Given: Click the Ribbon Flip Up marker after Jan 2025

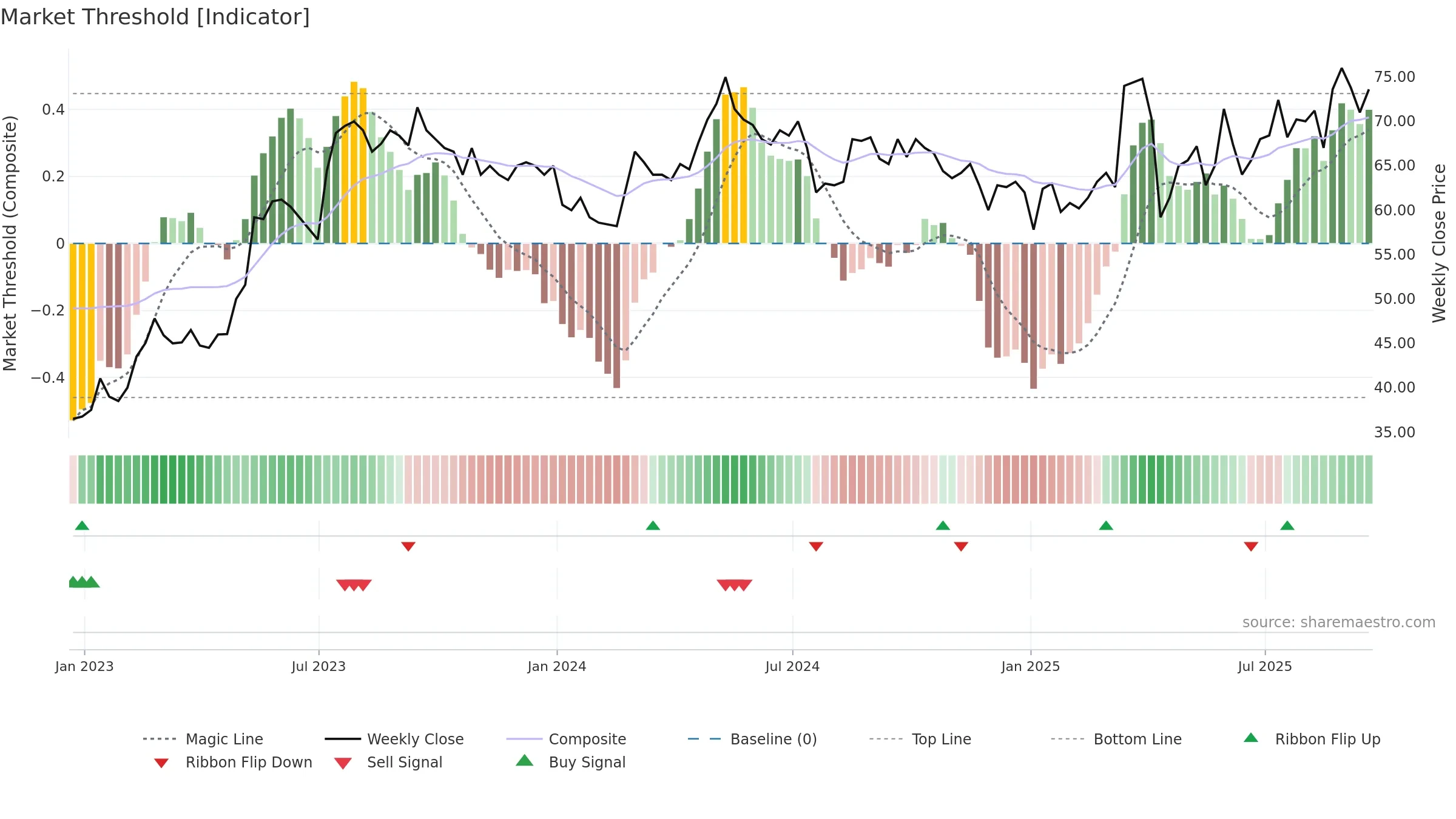Looking at the screenshot, I should (1106, 525).
